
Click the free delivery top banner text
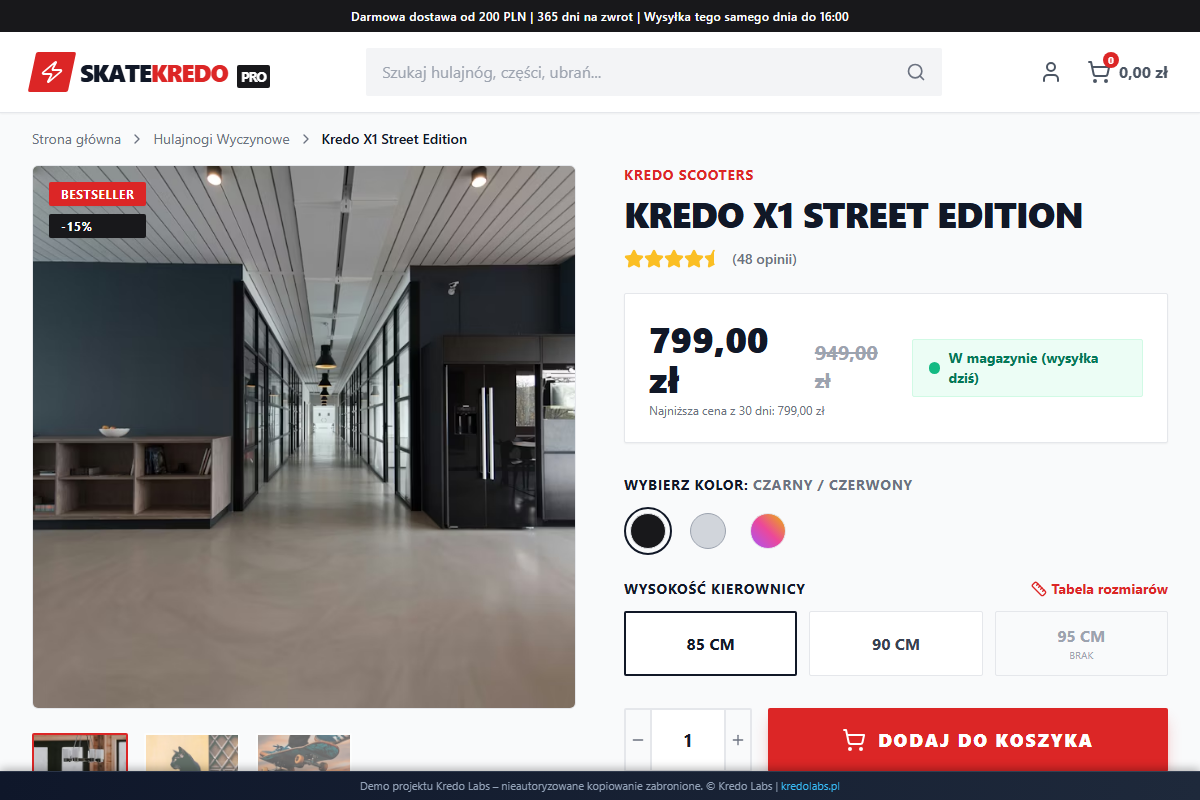tap(600, 17)
